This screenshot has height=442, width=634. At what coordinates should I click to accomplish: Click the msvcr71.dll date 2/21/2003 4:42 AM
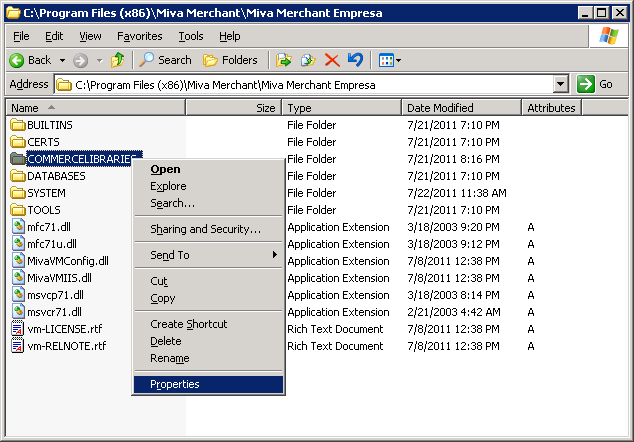click(454, 312)
